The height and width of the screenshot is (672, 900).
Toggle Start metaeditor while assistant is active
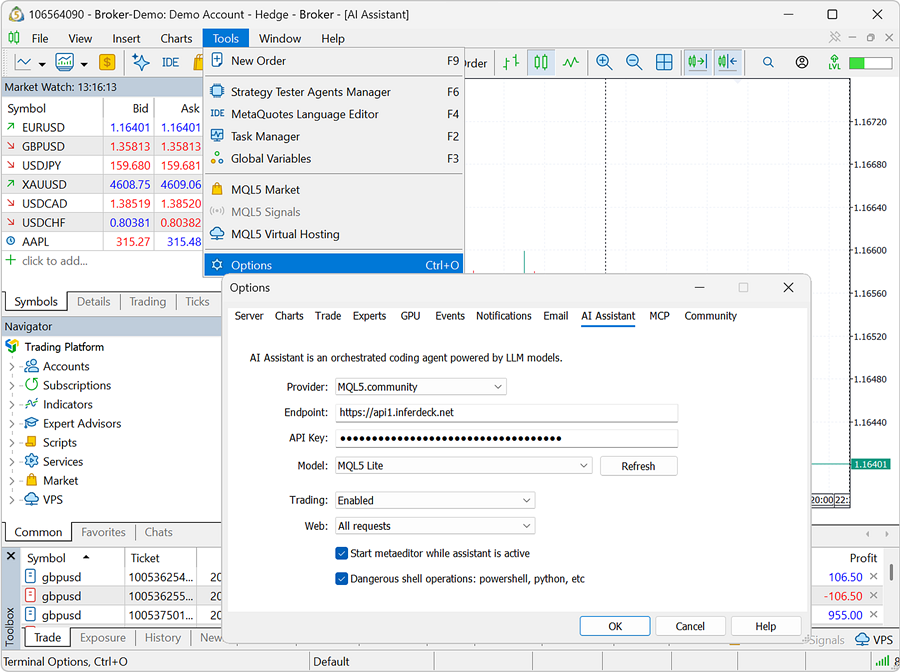[342, 553]
